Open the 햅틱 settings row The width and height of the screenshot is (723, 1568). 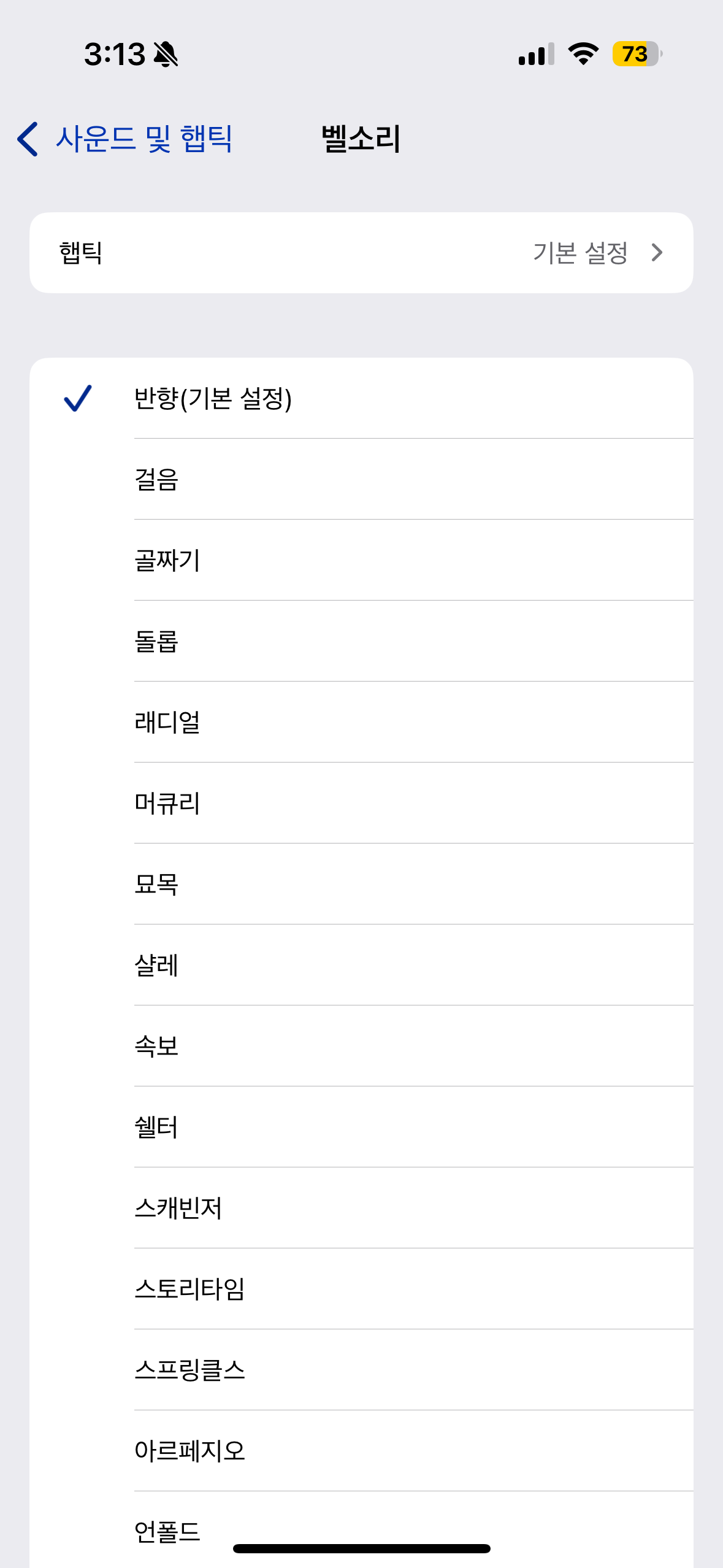[x=361, y=253]
